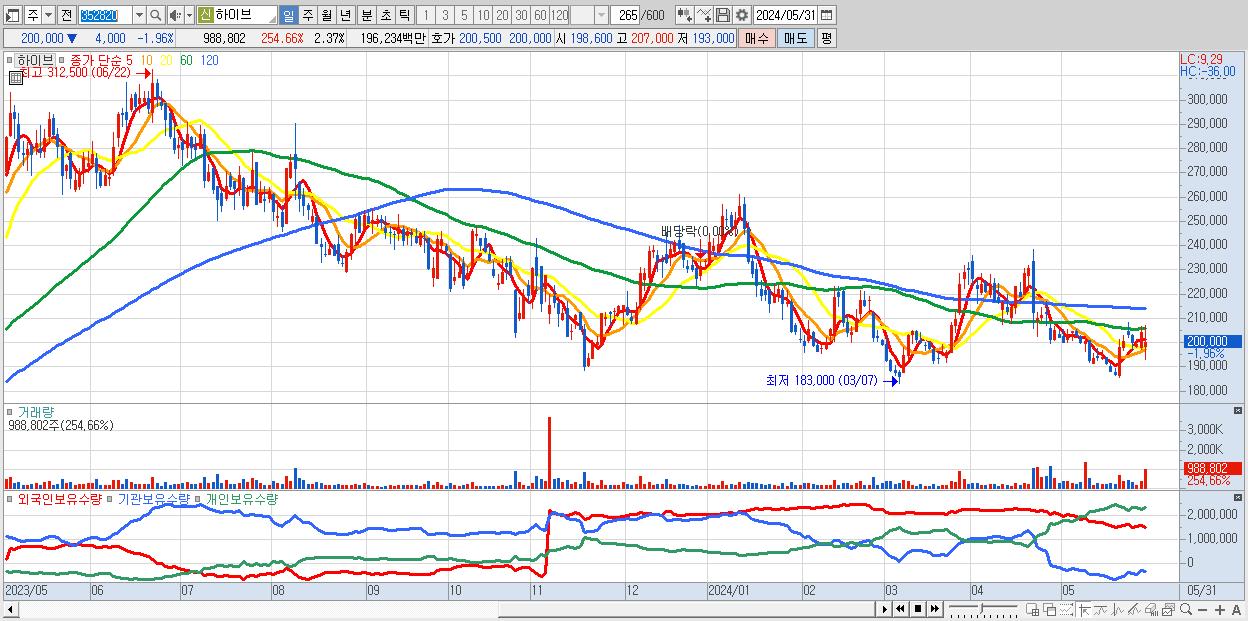Click the 매수 buy button
The image size is (1248, 621).
[757, 38]
